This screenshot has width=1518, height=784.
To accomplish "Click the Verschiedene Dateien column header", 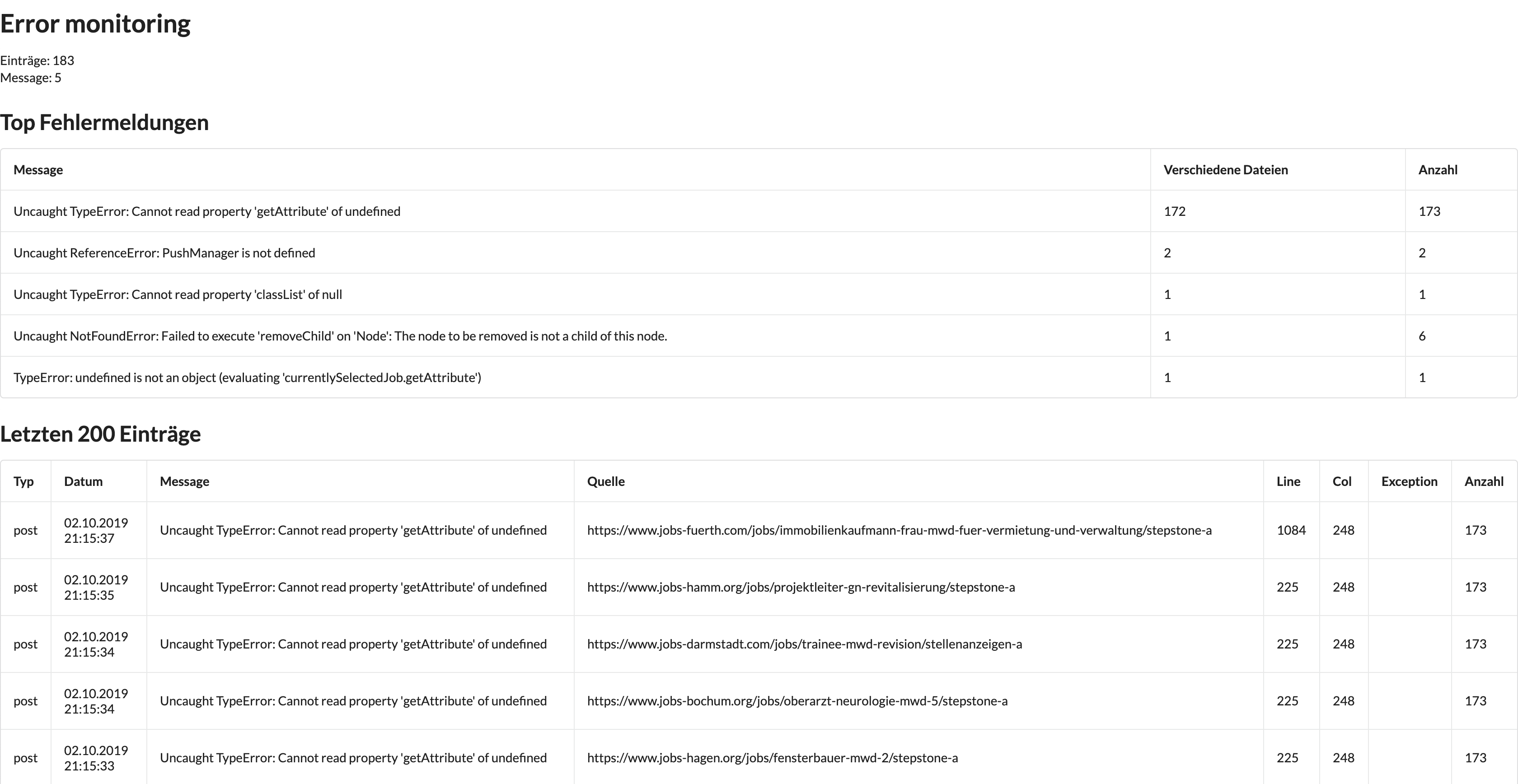I will pyautogui.click(x=1225, y=170).
